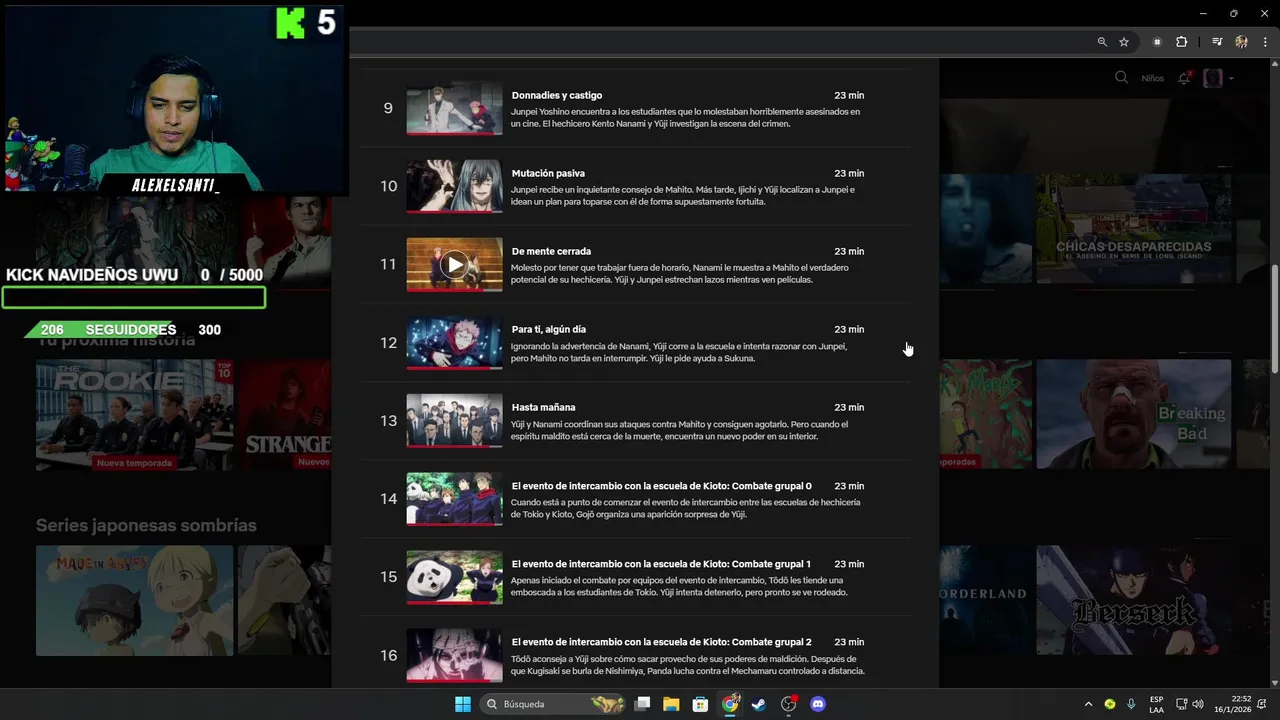This screenshot has height=720, width=1280.
Task: Open Discord from the taskbar
Action: tap(818, 704)
